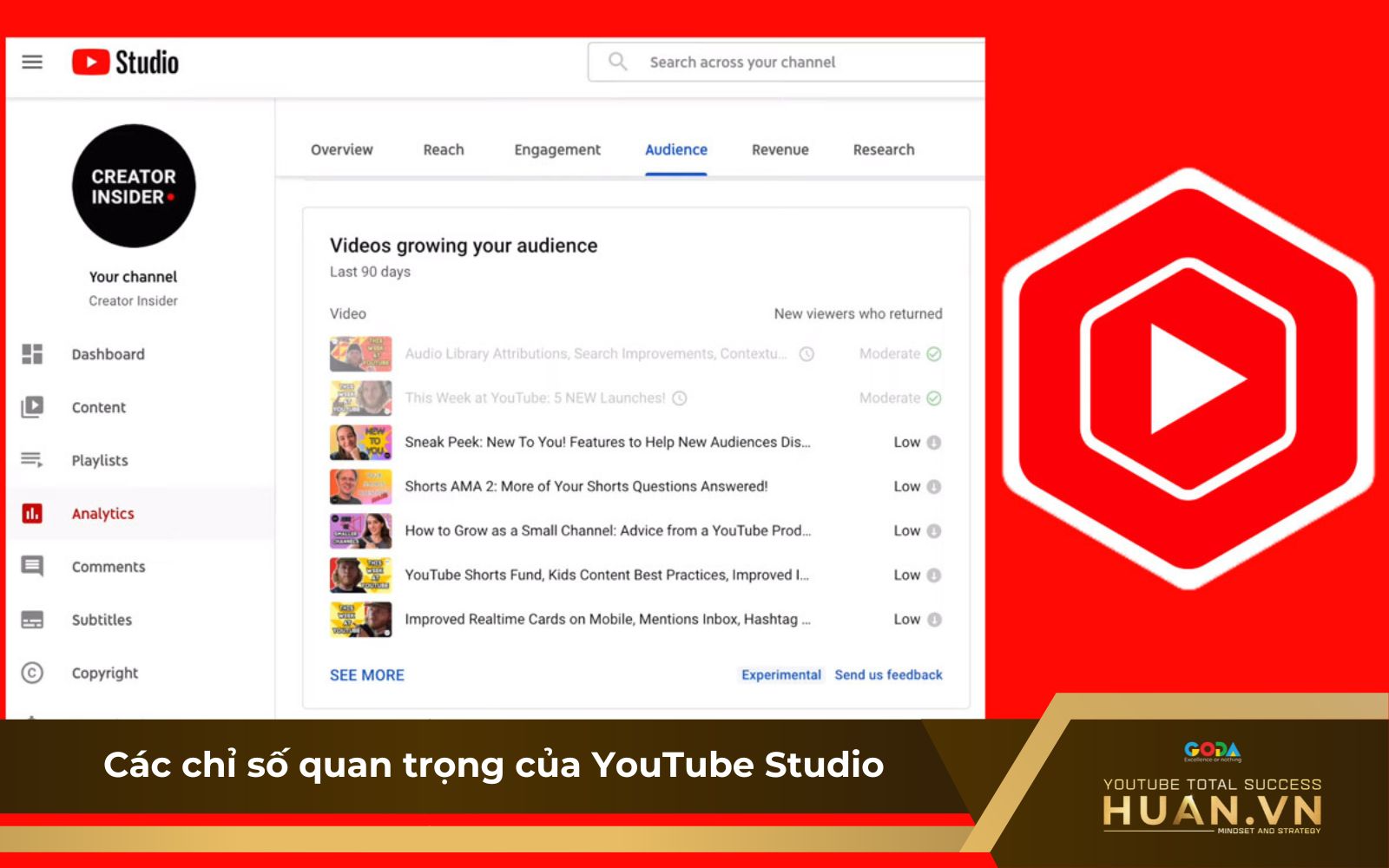Click the Experimental badge

781,674
